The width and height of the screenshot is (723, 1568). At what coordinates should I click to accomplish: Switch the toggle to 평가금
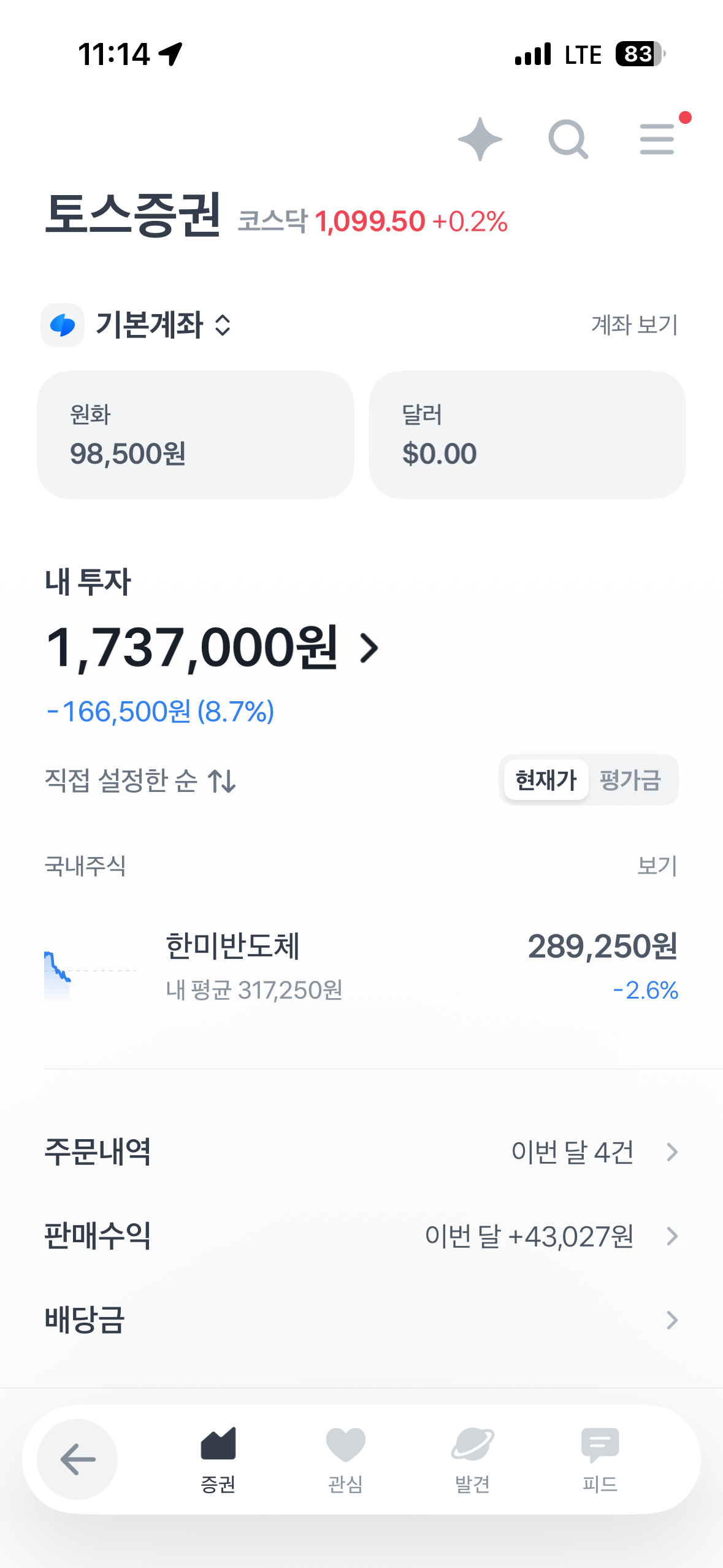point(630,780)
